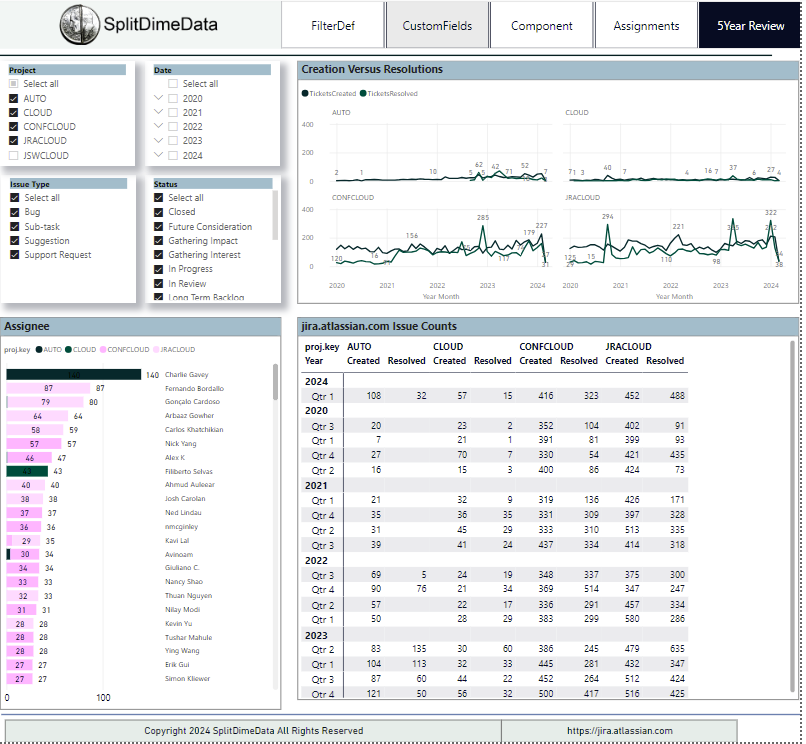This screenshot has width=806, height=744.
Task: Open the Component page button
Action: 541,26
